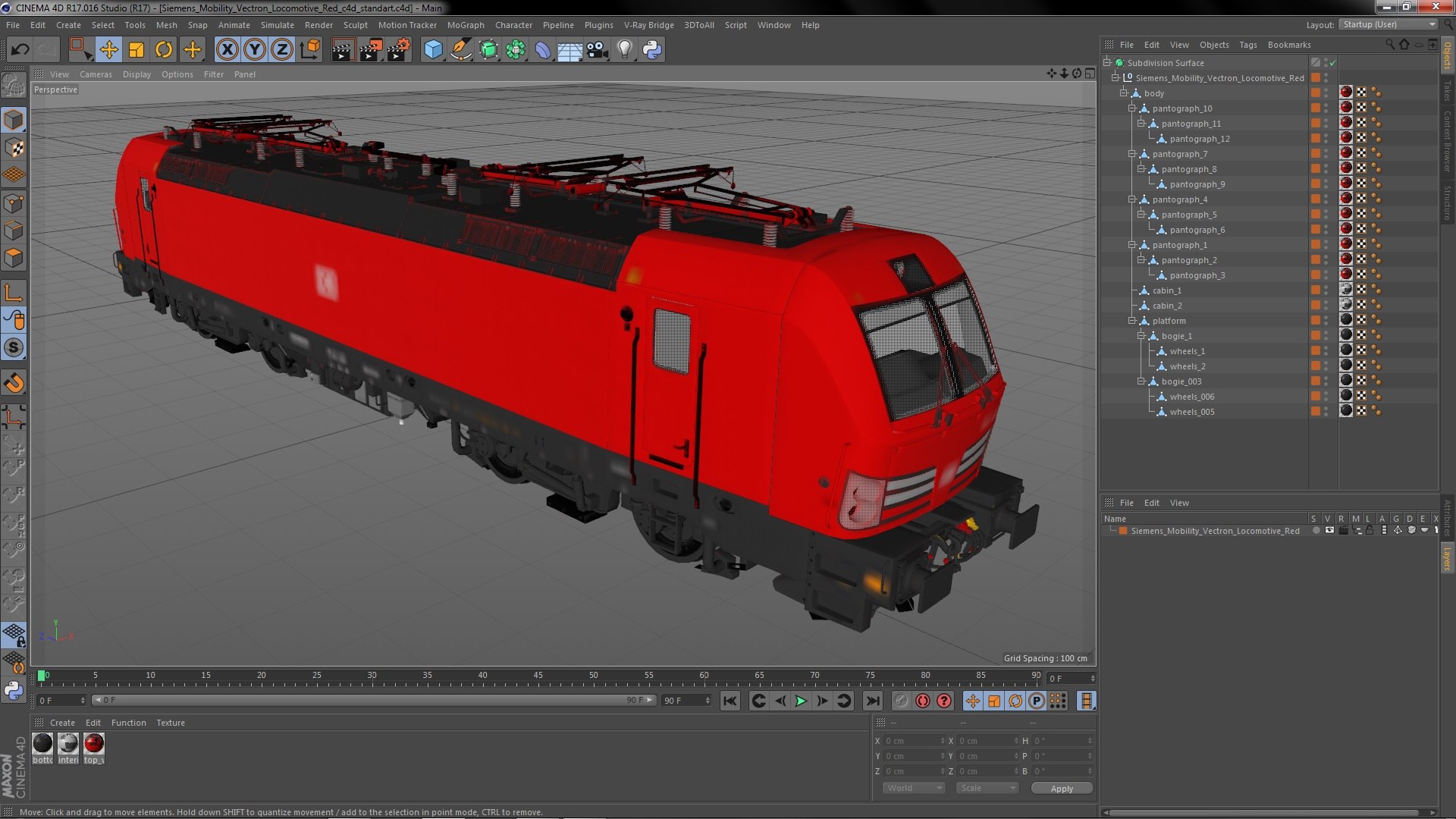Switch to Polygons mode in left palette

(x=14, y=259)
